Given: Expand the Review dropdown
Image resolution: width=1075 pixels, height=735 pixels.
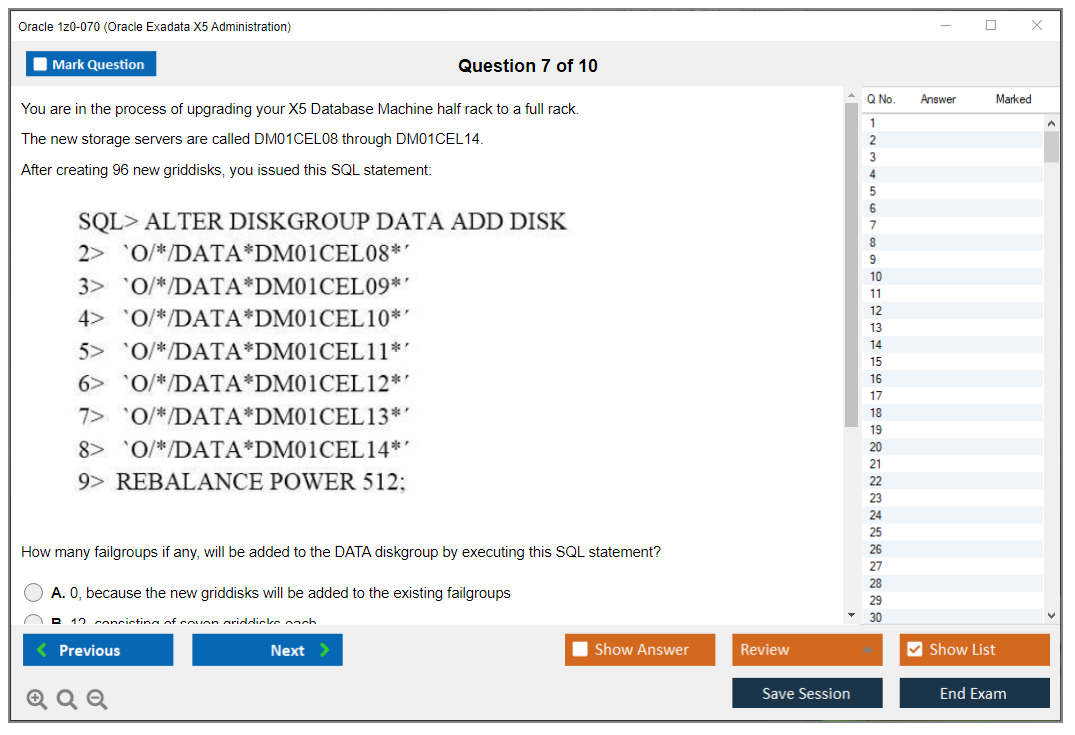Looking at the screenshot, I should (x=866, y=650).
